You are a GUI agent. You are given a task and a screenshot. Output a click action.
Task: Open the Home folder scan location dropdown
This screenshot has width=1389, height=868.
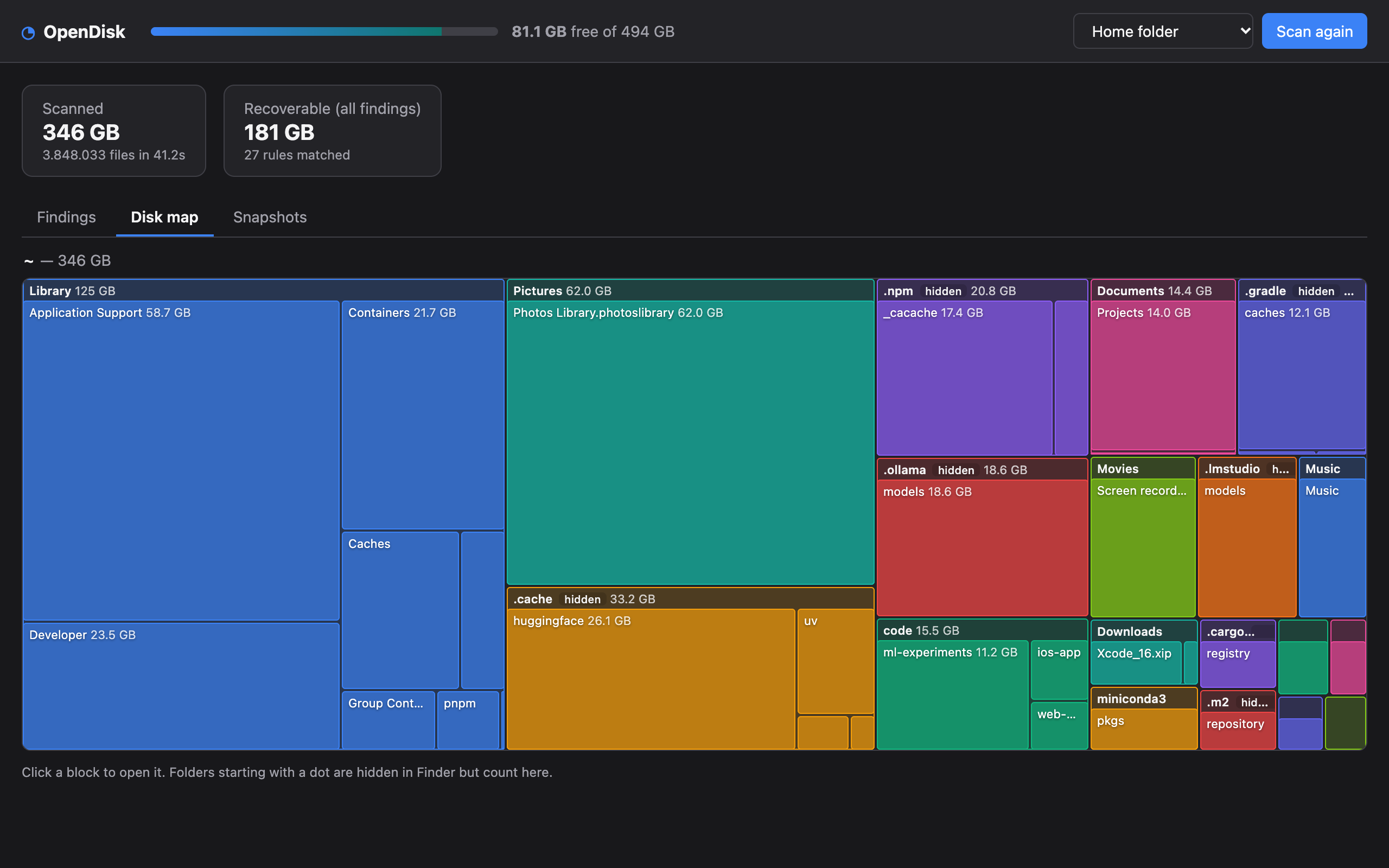pyautogui.click(x=1163, y=31)
